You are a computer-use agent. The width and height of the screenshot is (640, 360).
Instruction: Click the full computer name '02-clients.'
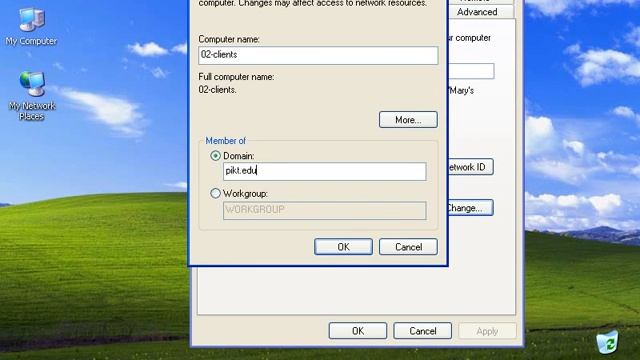(x=217, y=90)
